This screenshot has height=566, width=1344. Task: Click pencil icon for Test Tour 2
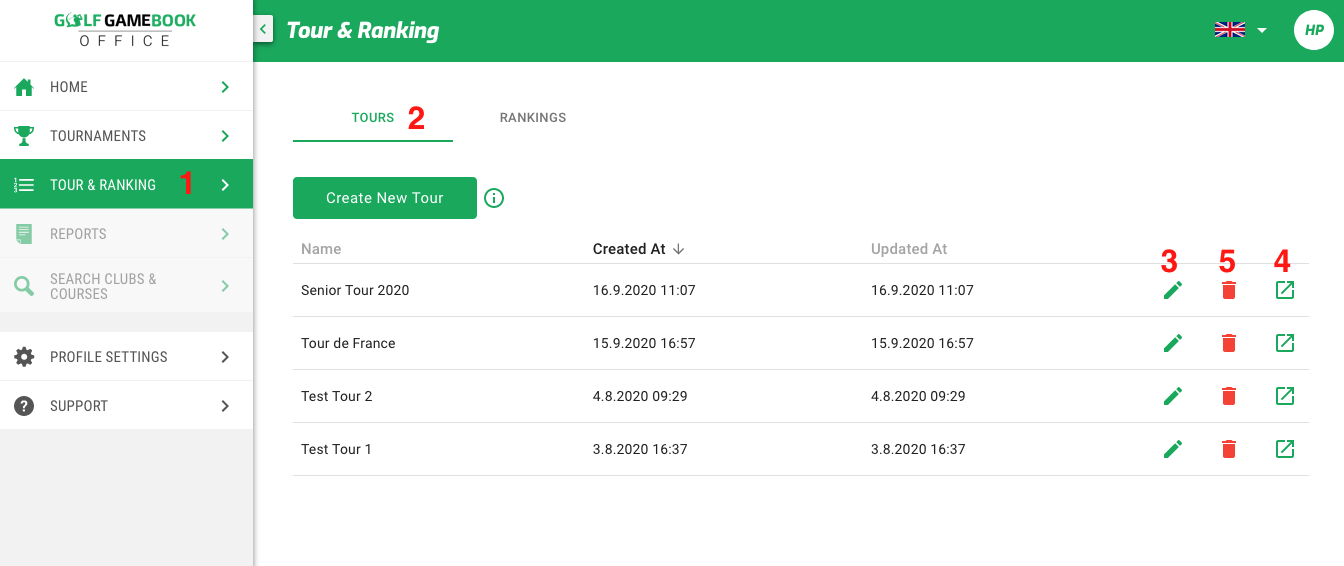pyautogui.click(x=1173, y=396)
